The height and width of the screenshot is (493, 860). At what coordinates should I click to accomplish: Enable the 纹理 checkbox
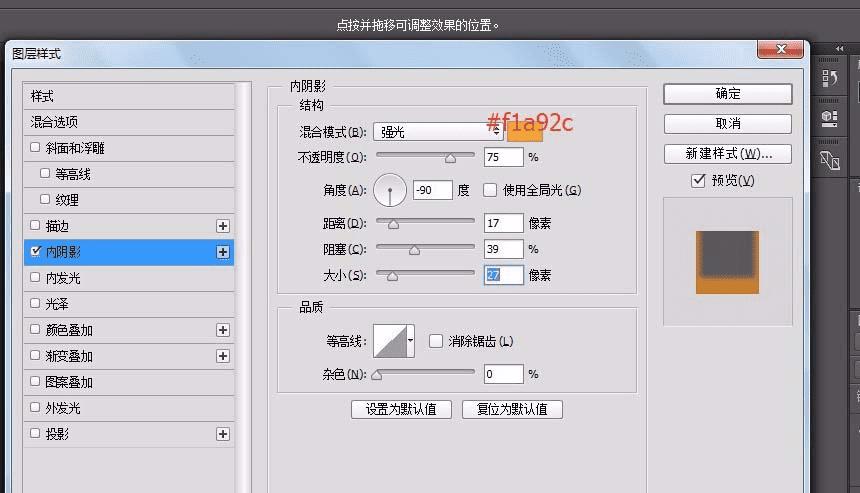tap(45, 199)
